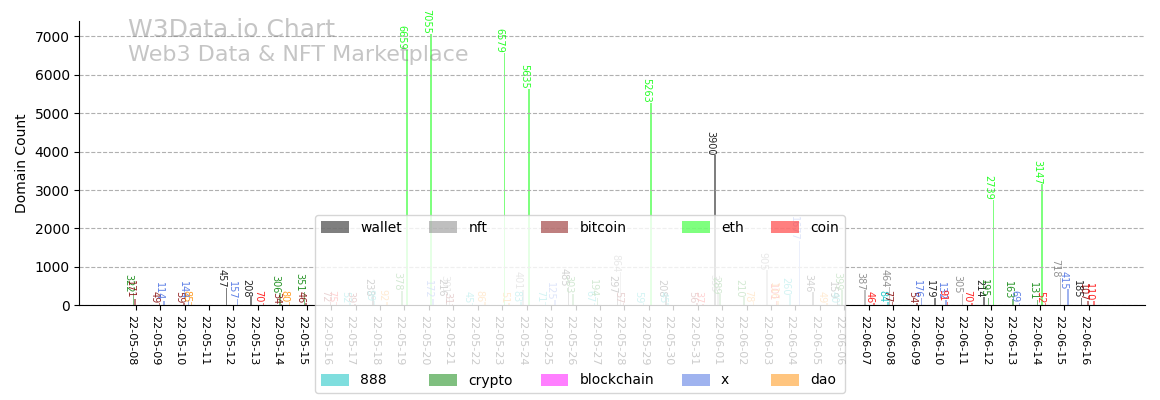This screenshot has width=1160, height=400.
Task: Click the Web3 Data & NFT Marketplace subtitle
Action: click(x=297, y=55)
